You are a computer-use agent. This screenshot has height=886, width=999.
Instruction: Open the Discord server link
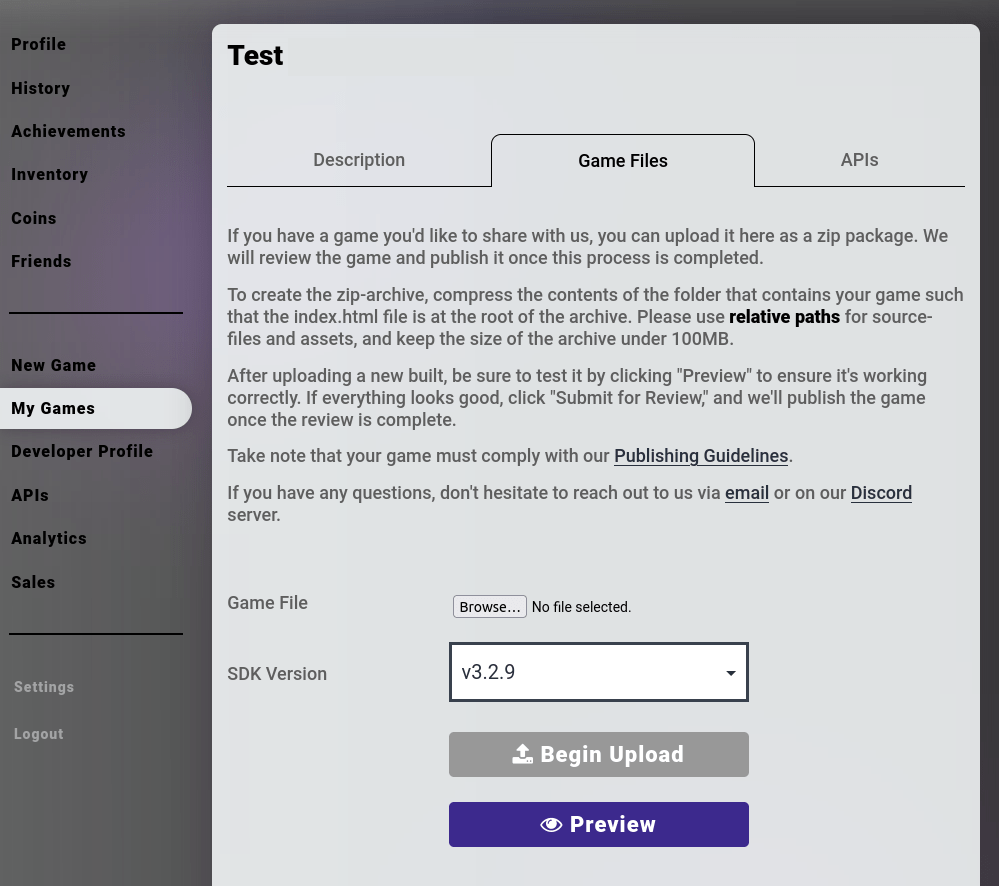(x=881, y=493)
